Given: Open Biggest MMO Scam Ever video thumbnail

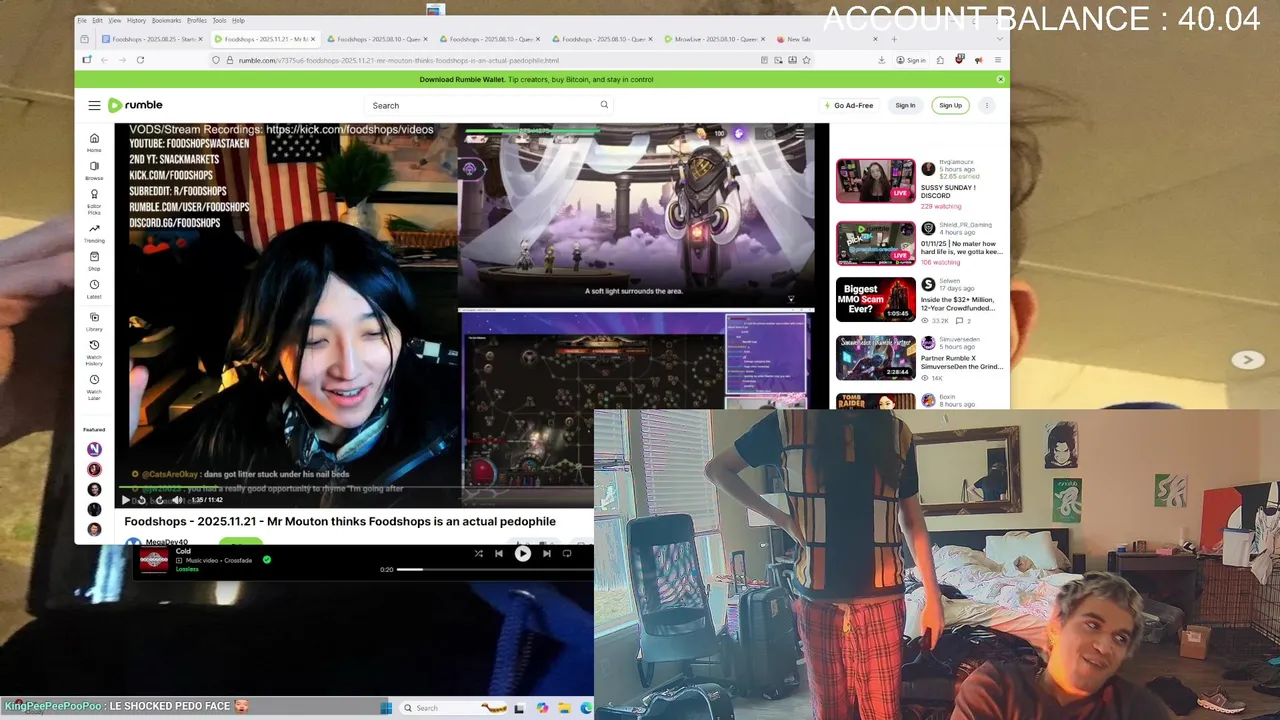Looking at the screenshot, I should tap(875, 299).
